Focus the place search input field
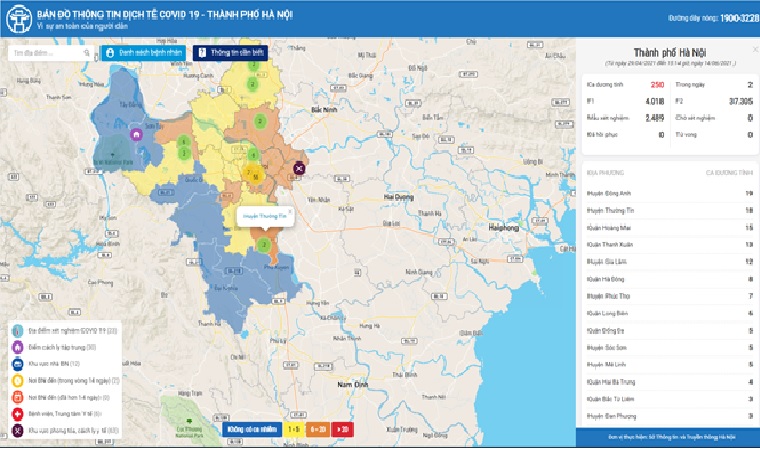This screenshot has height=449, width=760. coord(50,53)
